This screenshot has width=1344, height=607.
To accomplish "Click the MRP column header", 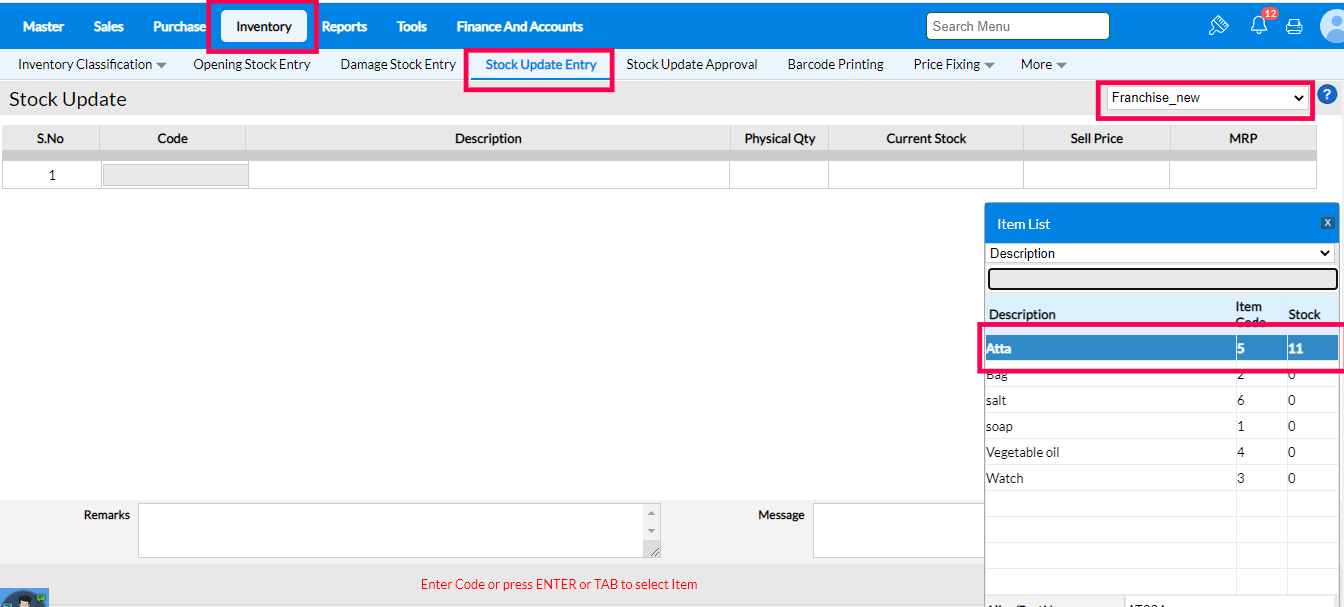I will [1243, 139].
